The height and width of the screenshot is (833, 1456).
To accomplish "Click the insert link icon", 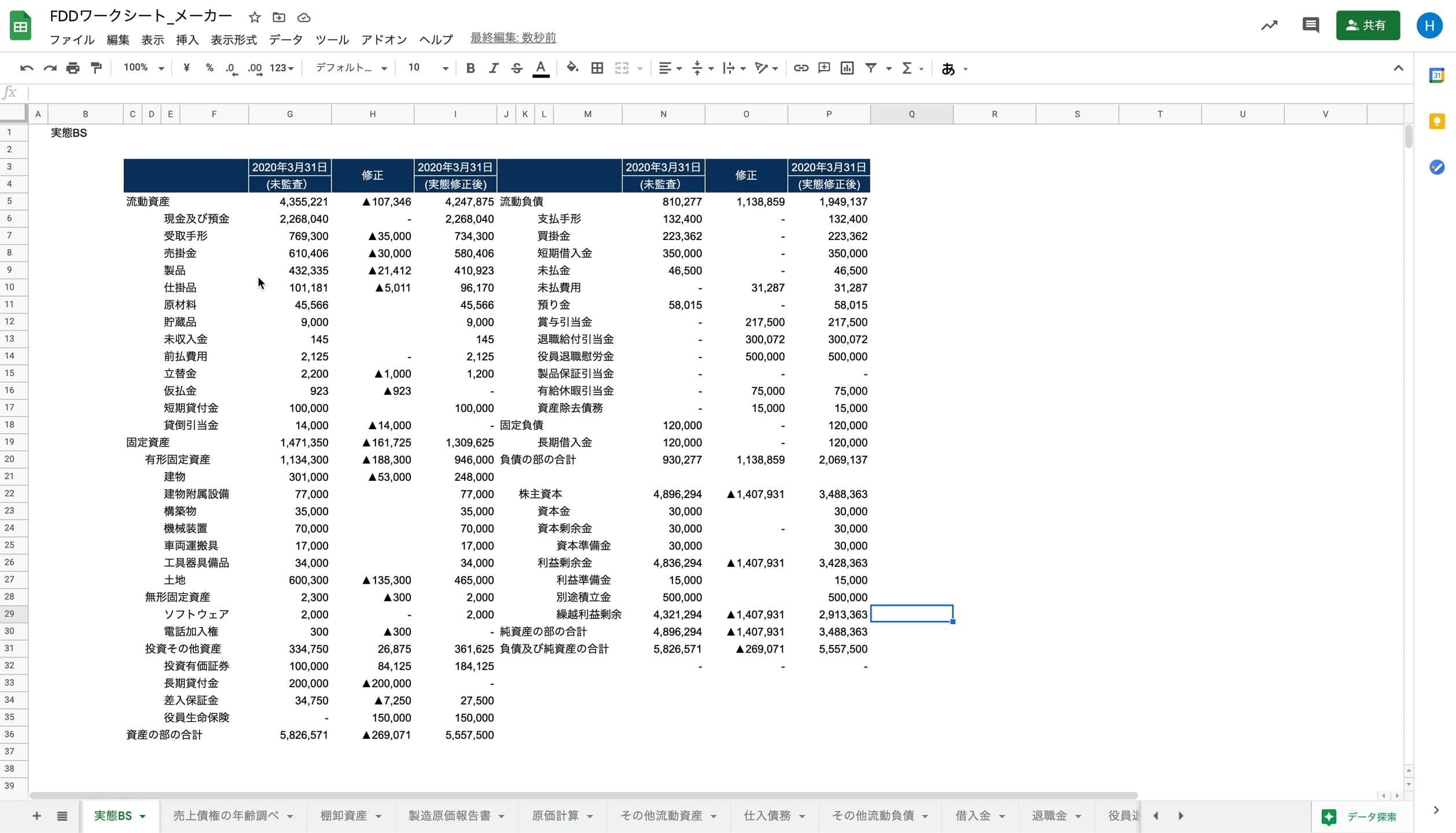I will [x=801, y=68].
